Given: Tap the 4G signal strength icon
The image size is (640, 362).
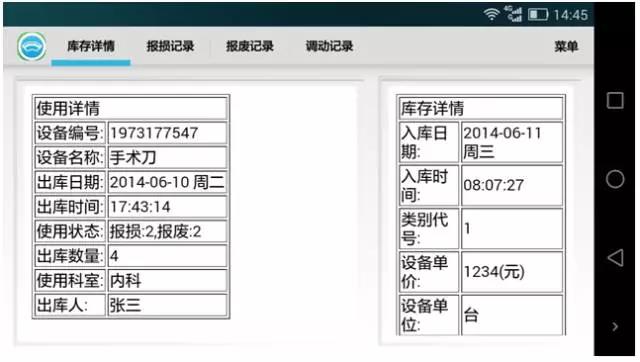Looking at the screenshot, I should (x=513, y=13).
